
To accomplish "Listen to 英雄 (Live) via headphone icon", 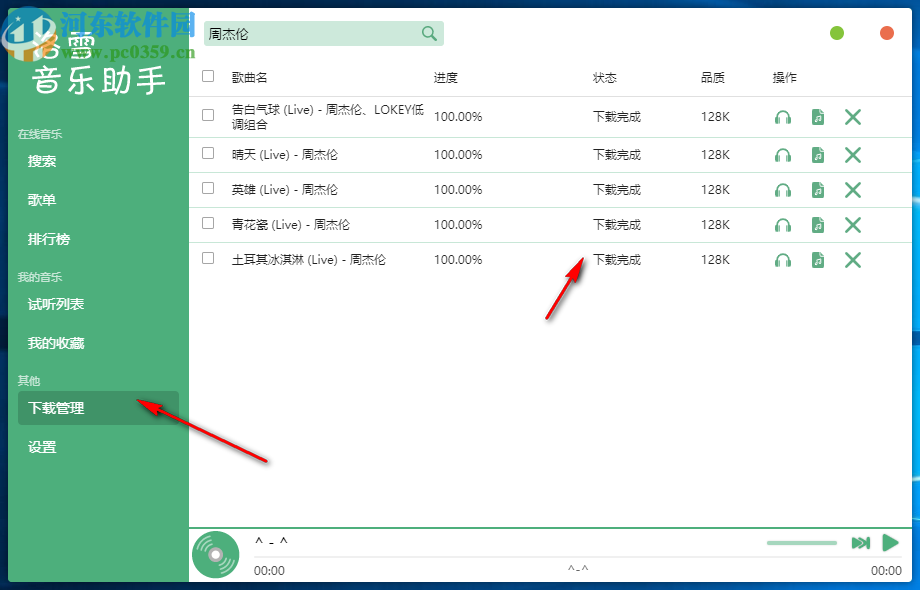I will pos(783,190).
